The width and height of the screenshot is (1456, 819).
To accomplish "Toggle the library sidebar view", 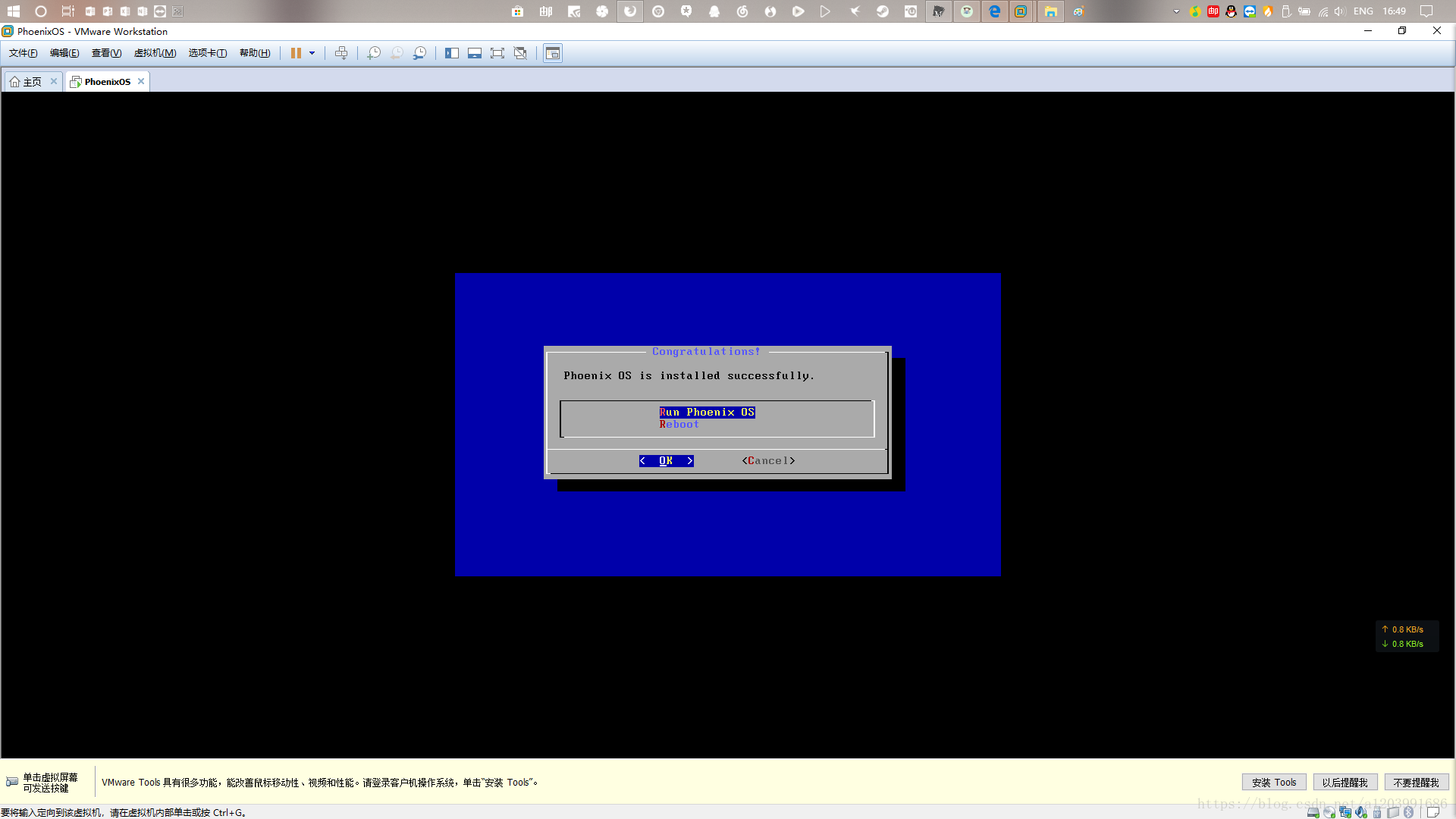I will (452, 53).
